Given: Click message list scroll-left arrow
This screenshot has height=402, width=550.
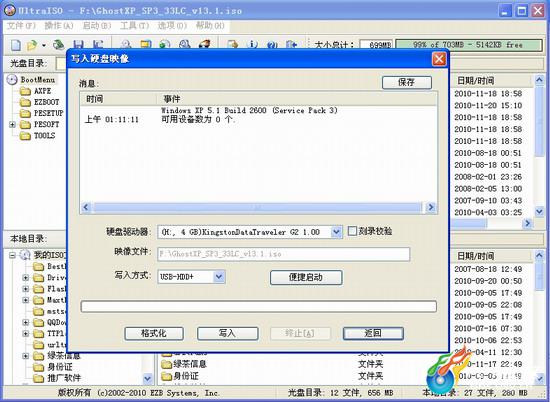Looking at the screenshot, I should (x=86, y=207).
